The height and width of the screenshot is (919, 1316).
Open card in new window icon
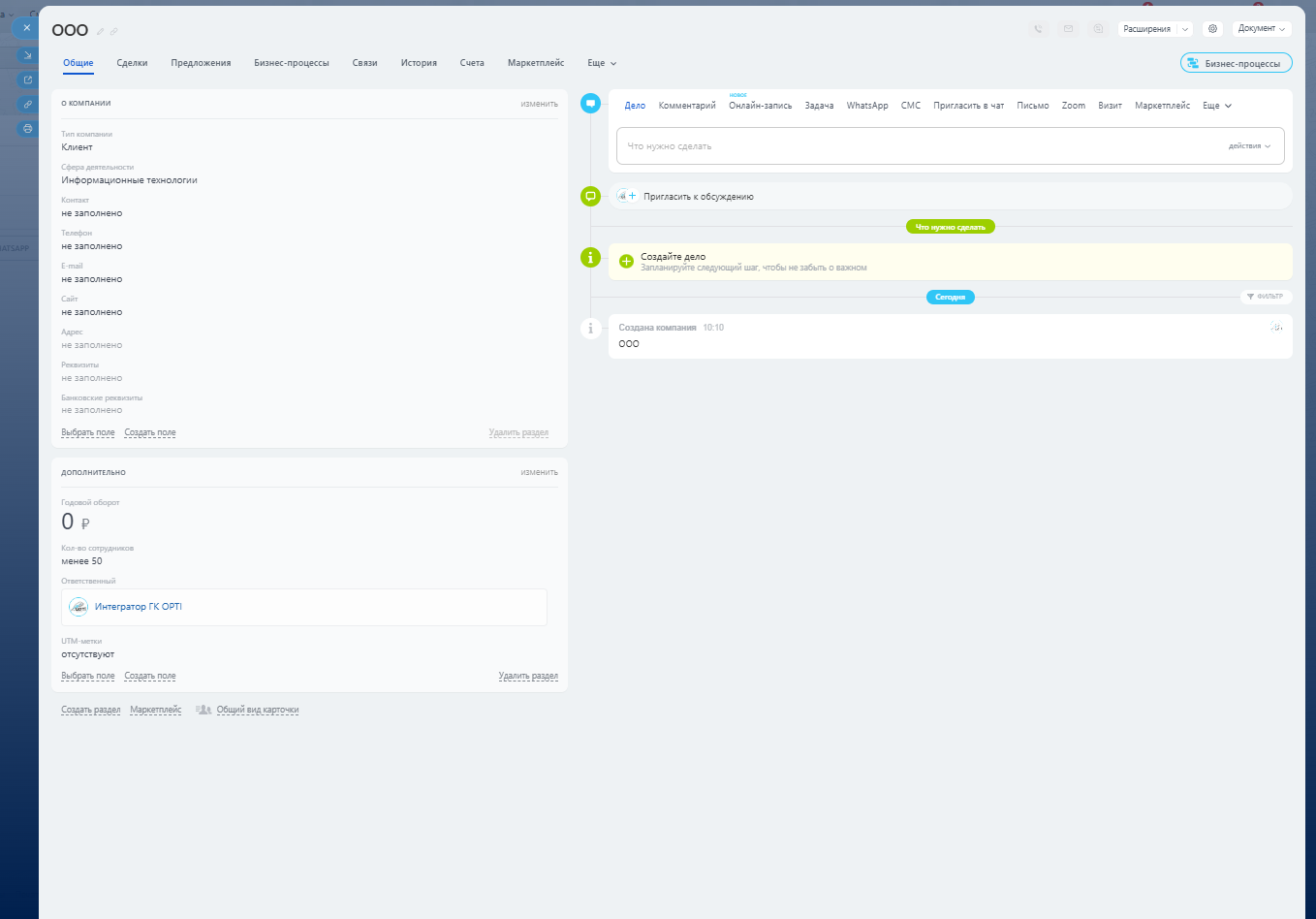coord(27,79)
